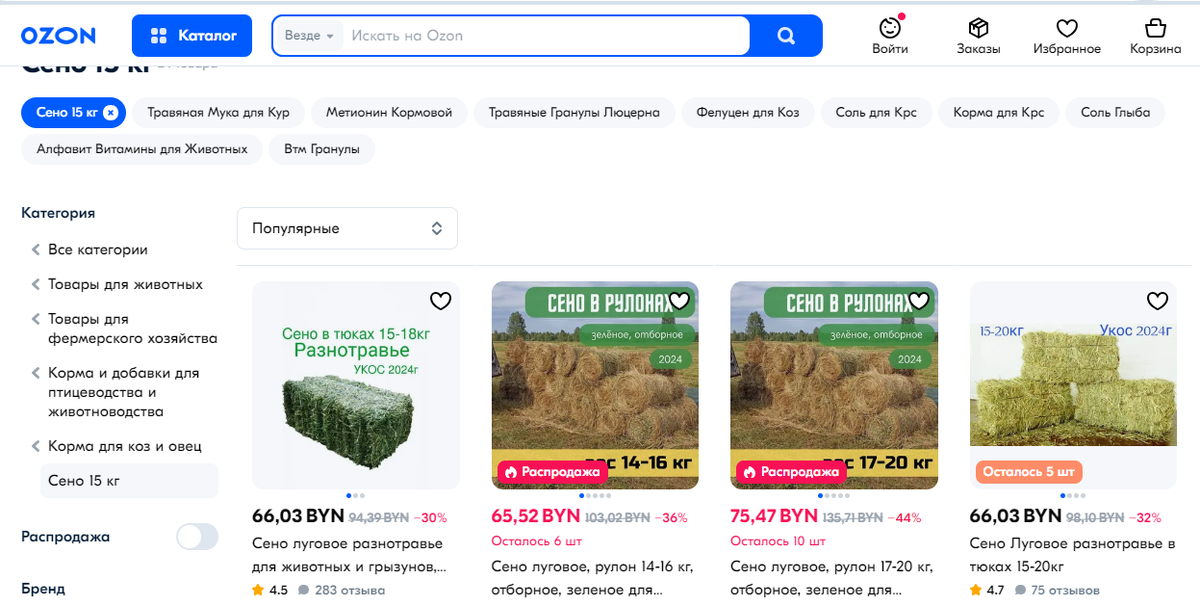Remove the Сено 15 кг filter chip
Image resolution: width=1200 pixels, height=606 pixels.
pos(110,112)
